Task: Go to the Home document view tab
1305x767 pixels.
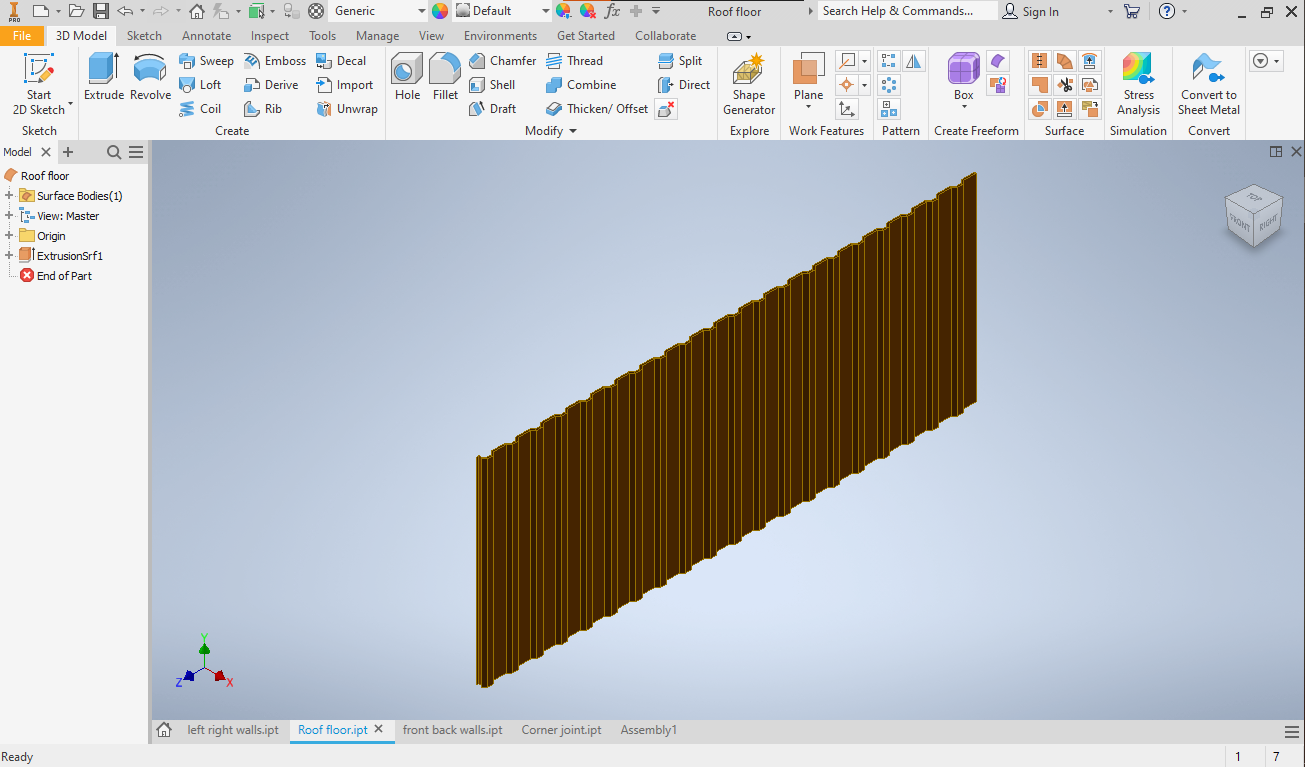Action: [x=164, y=730]
